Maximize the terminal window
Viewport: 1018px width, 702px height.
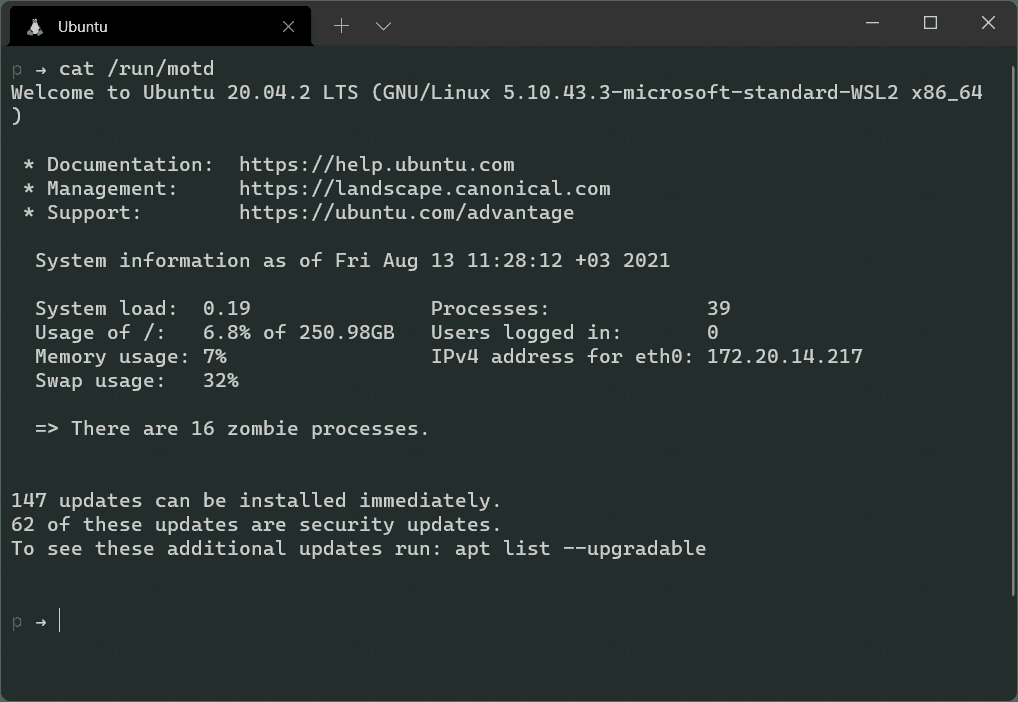click(930, 23)
